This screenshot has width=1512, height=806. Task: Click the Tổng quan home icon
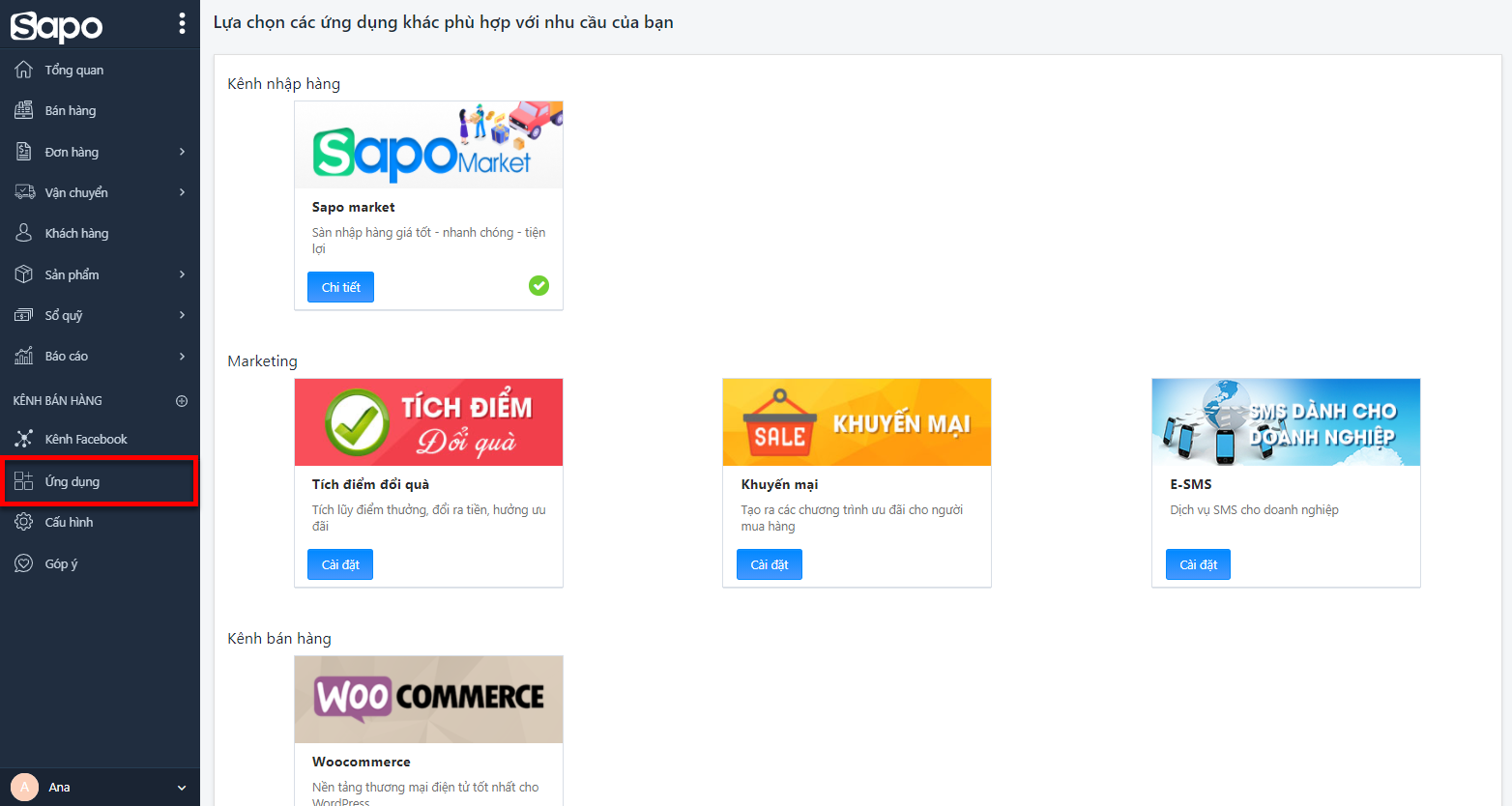[x=24, y=70]
